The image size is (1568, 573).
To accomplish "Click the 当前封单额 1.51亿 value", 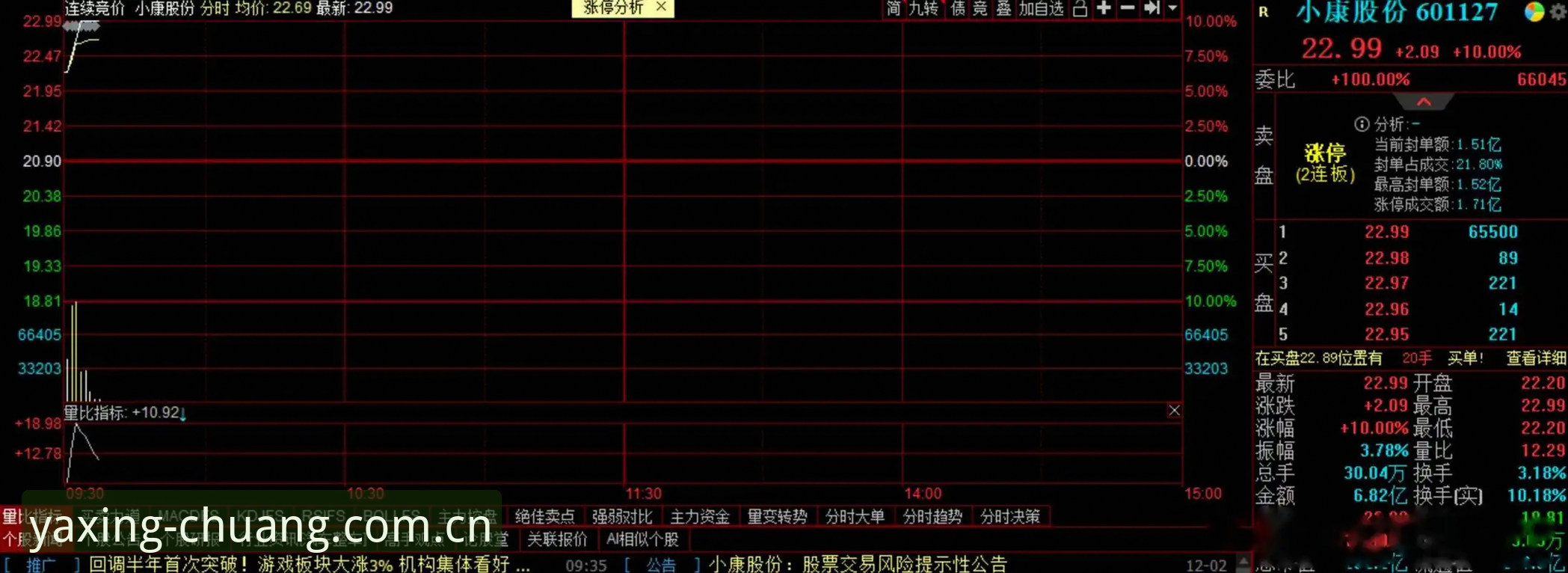I will click(x=1478, y=144).
